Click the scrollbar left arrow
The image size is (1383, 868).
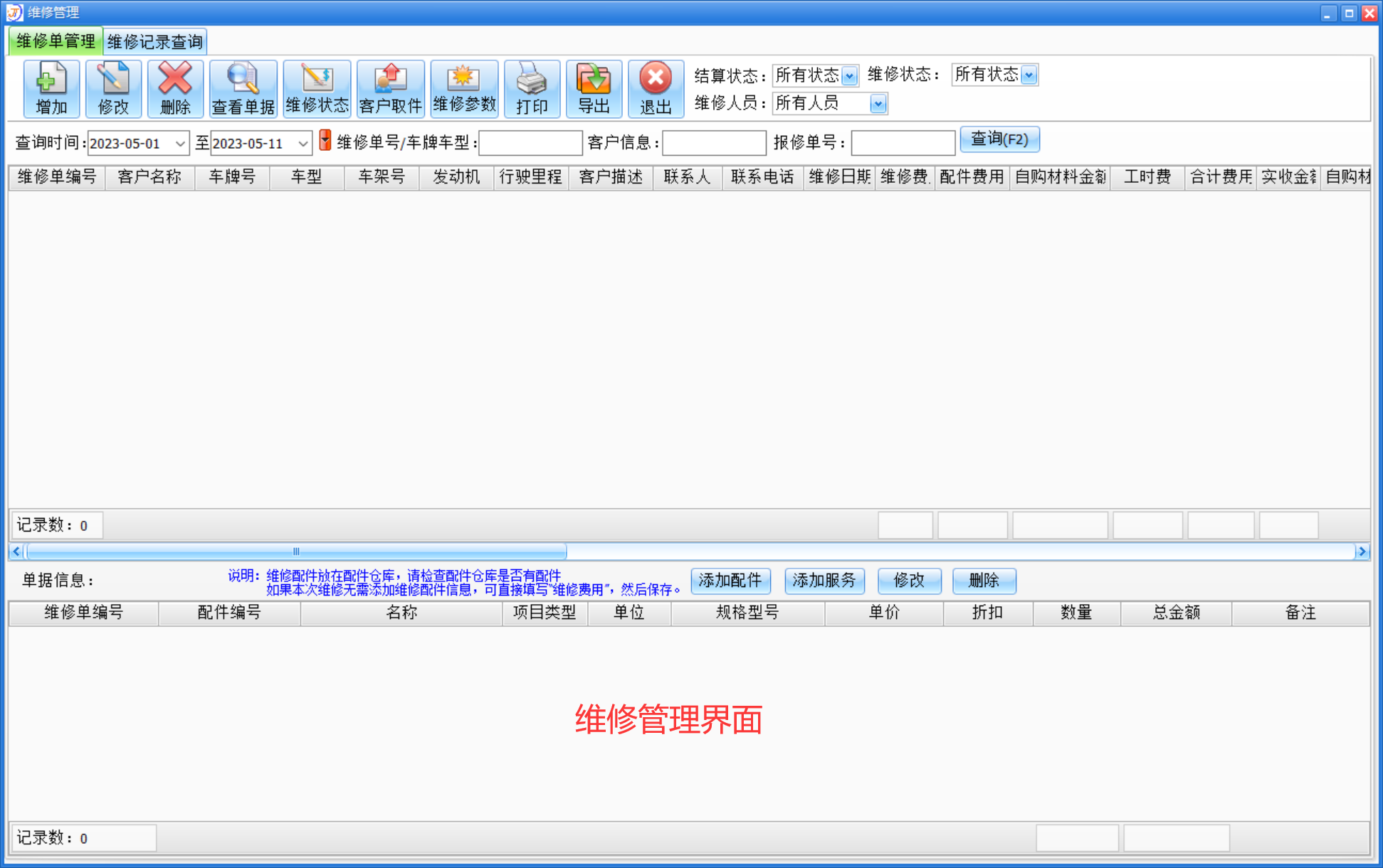(16, 551)
